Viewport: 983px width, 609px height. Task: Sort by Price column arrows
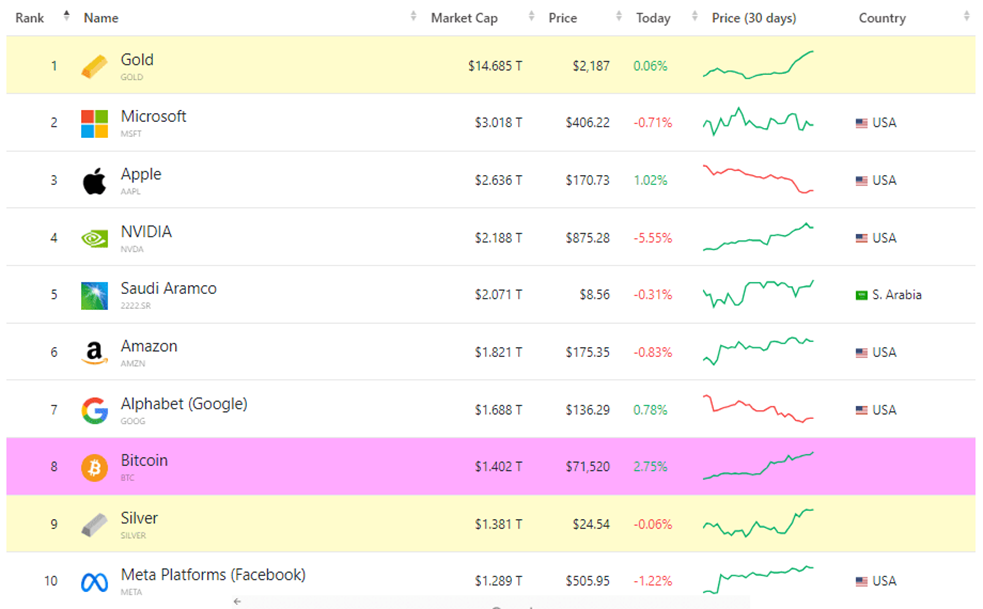point(619,16)
